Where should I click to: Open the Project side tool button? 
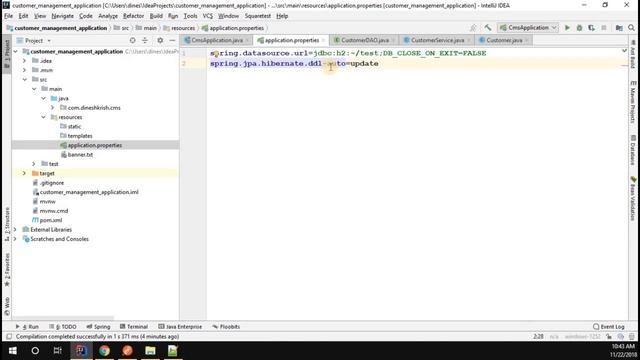(7, 55)
